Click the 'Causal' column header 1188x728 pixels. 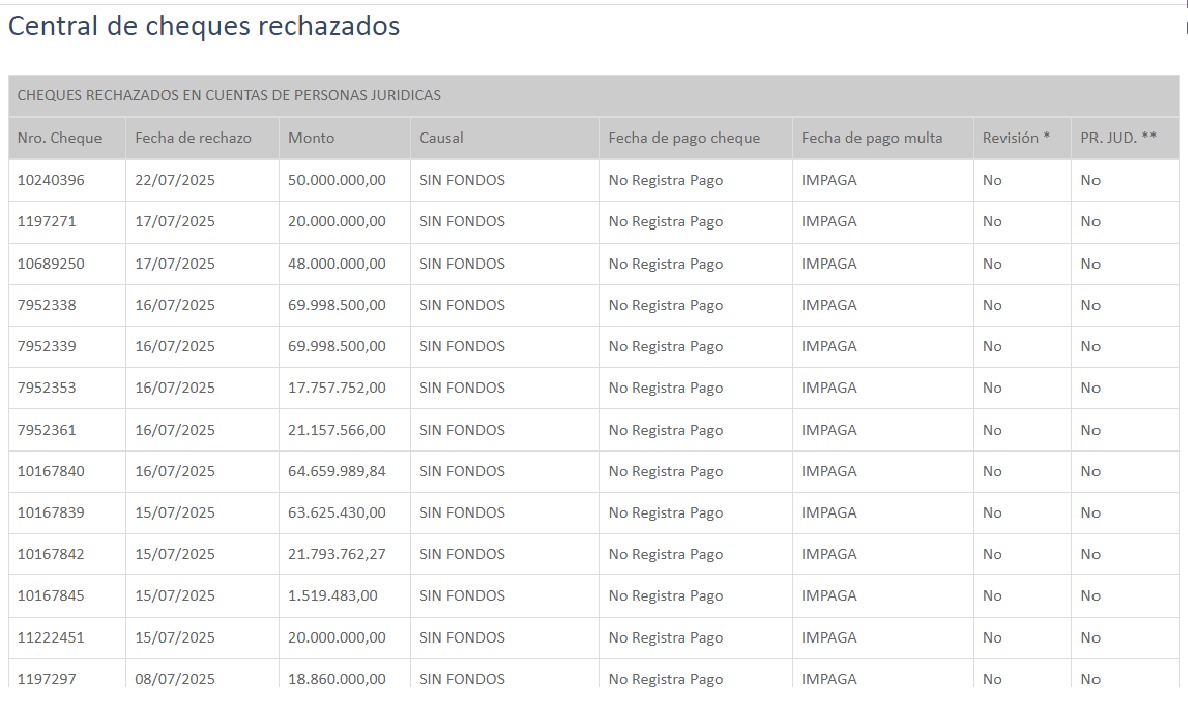point(441,138)
